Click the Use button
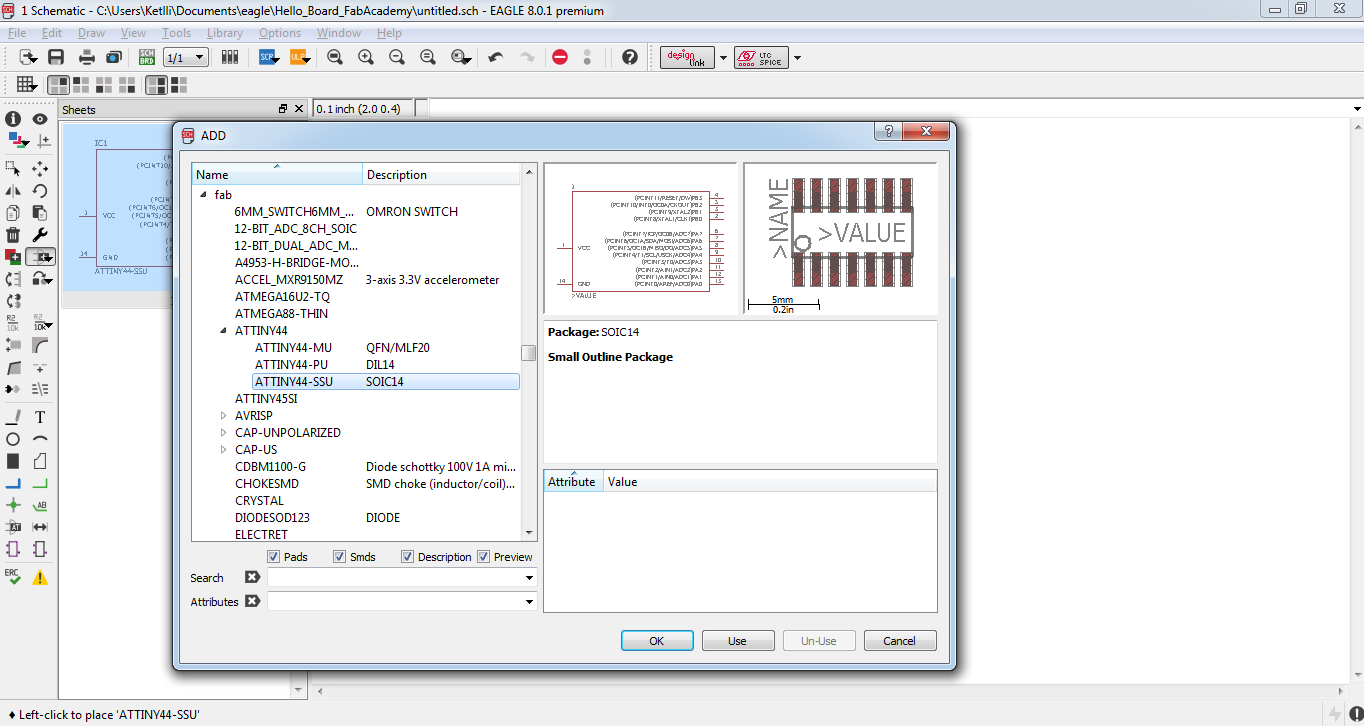This screenshot has height=726, width=1364. tap(737, 640)
